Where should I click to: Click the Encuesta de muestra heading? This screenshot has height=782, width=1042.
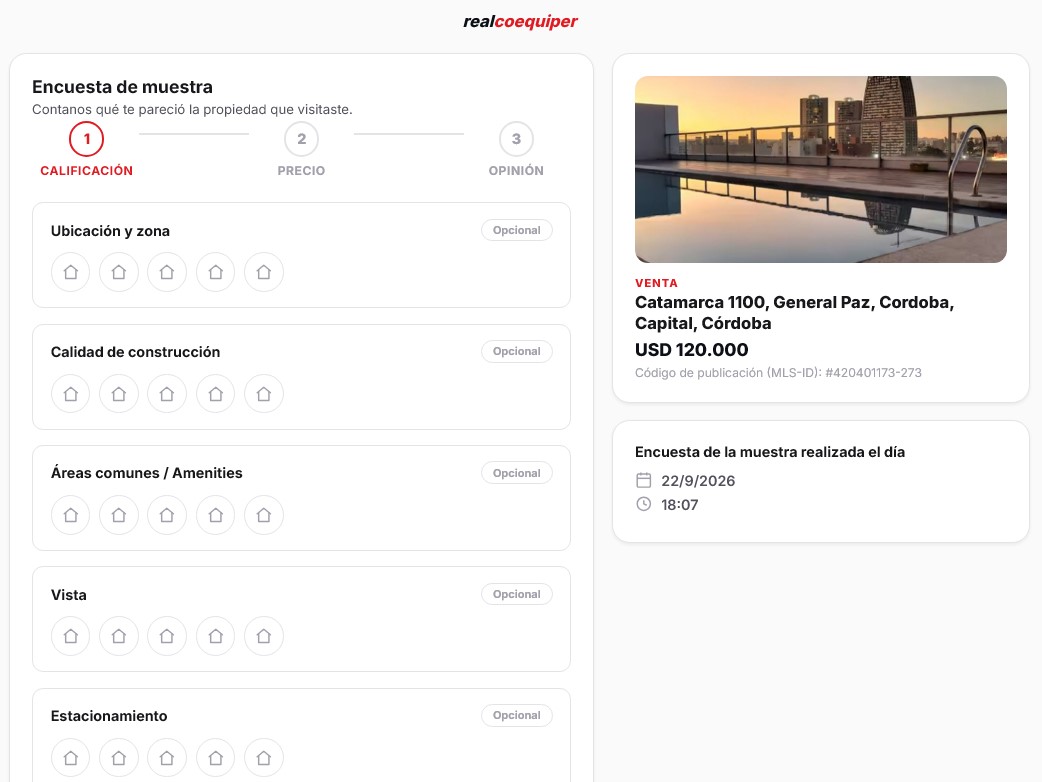click(122, 87)
